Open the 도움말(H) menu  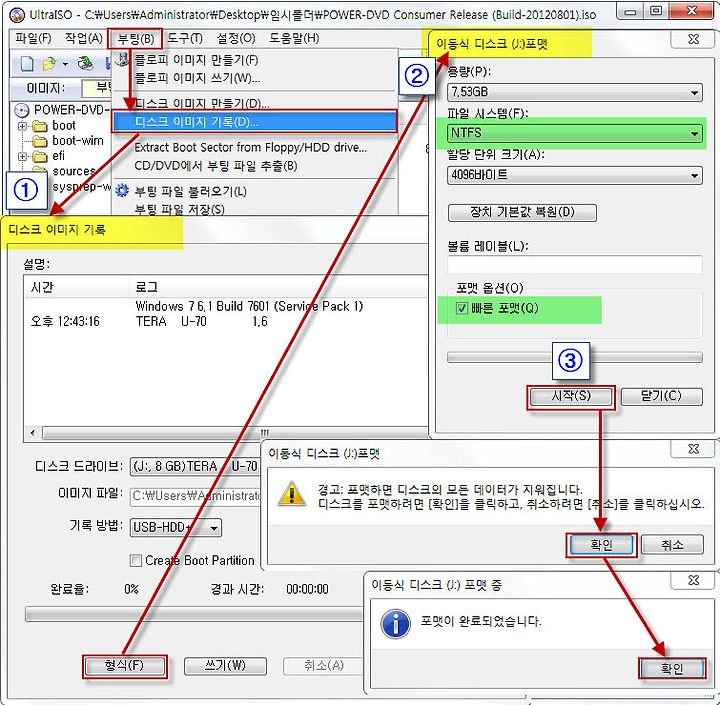294,38
